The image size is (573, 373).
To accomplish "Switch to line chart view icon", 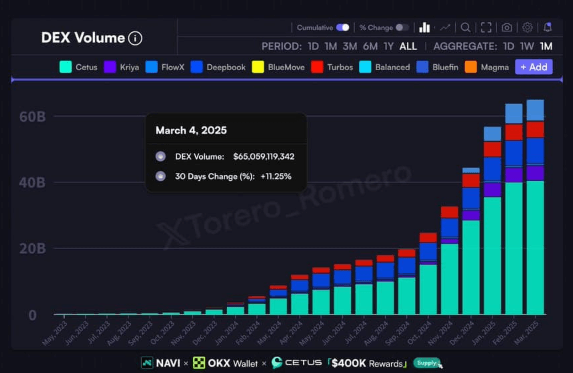I will 445,27.
